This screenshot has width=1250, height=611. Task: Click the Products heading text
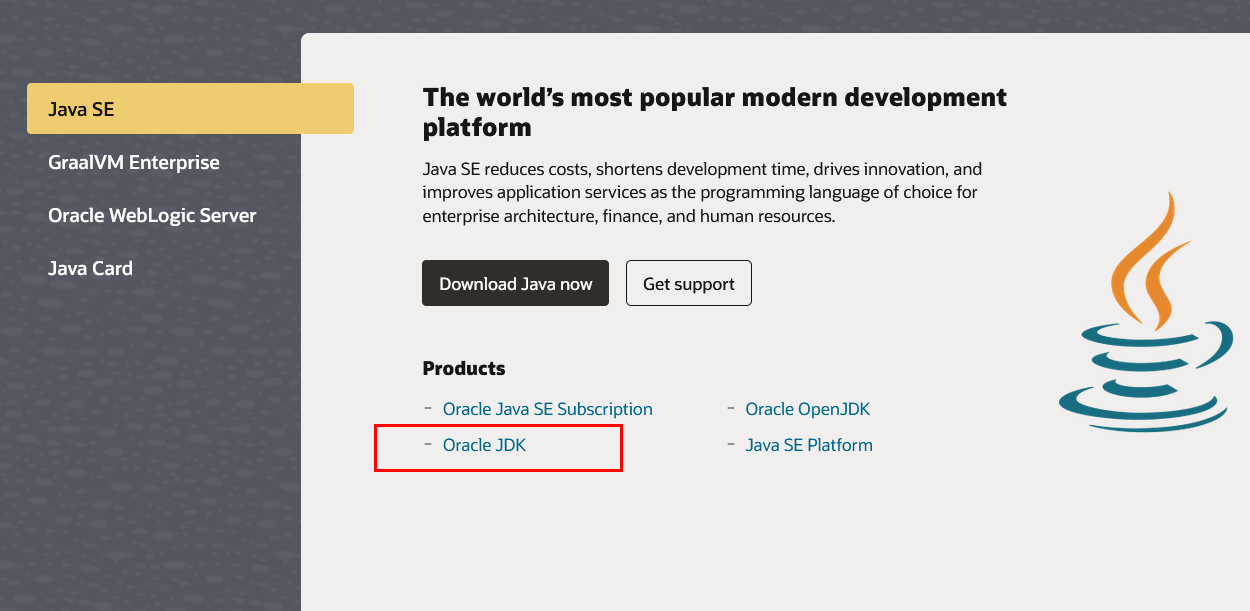pyautogui.click(x=464, y=368)
